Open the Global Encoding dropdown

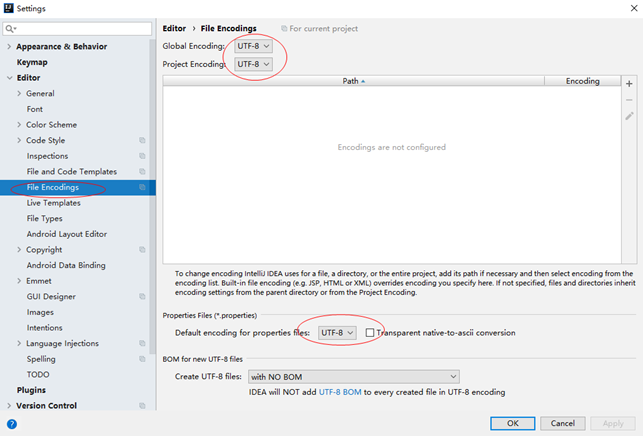[x=253, y=46]
